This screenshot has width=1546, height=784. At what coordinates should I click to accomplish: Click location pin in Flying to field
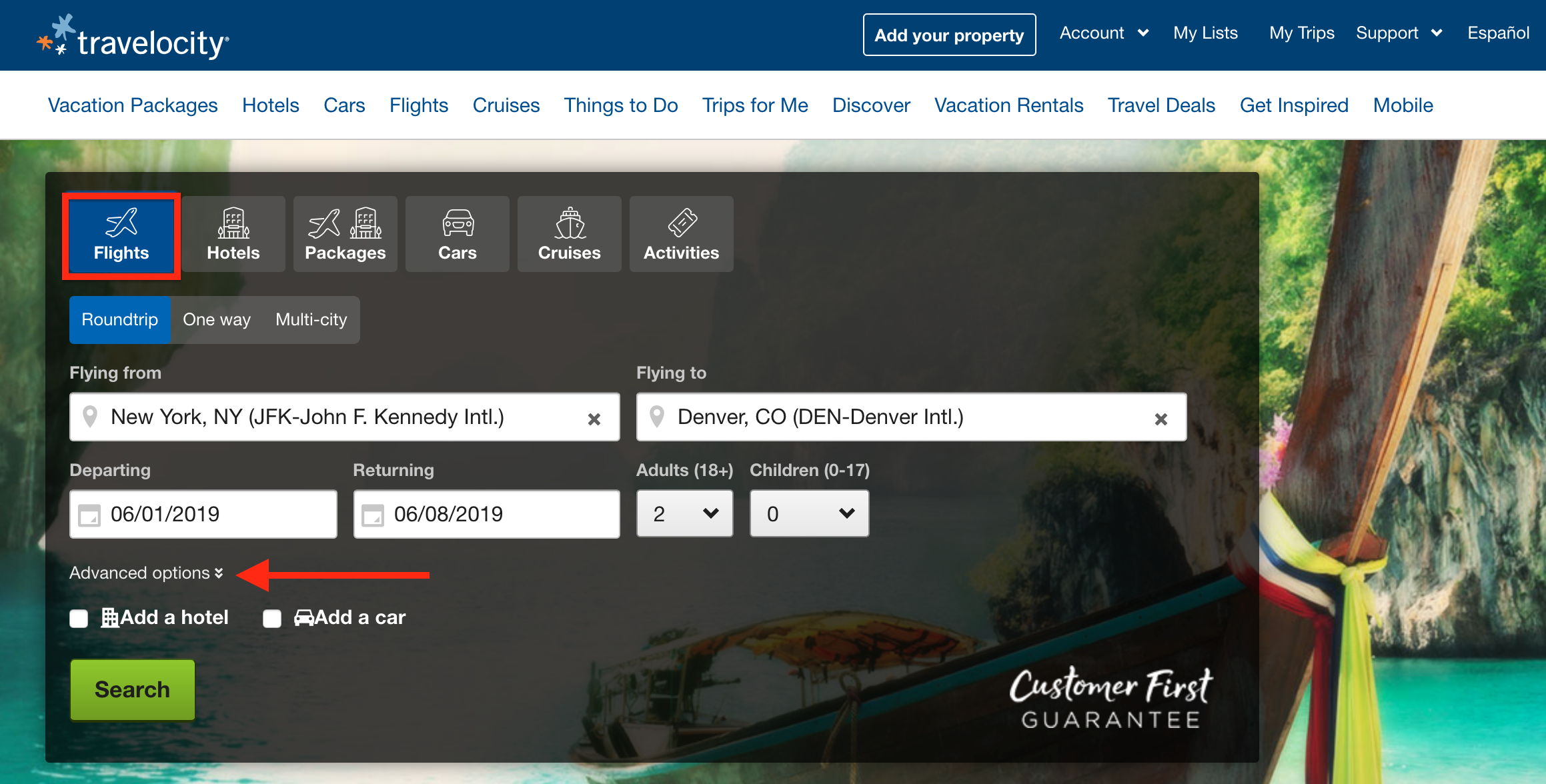click(x=657, y=417)
